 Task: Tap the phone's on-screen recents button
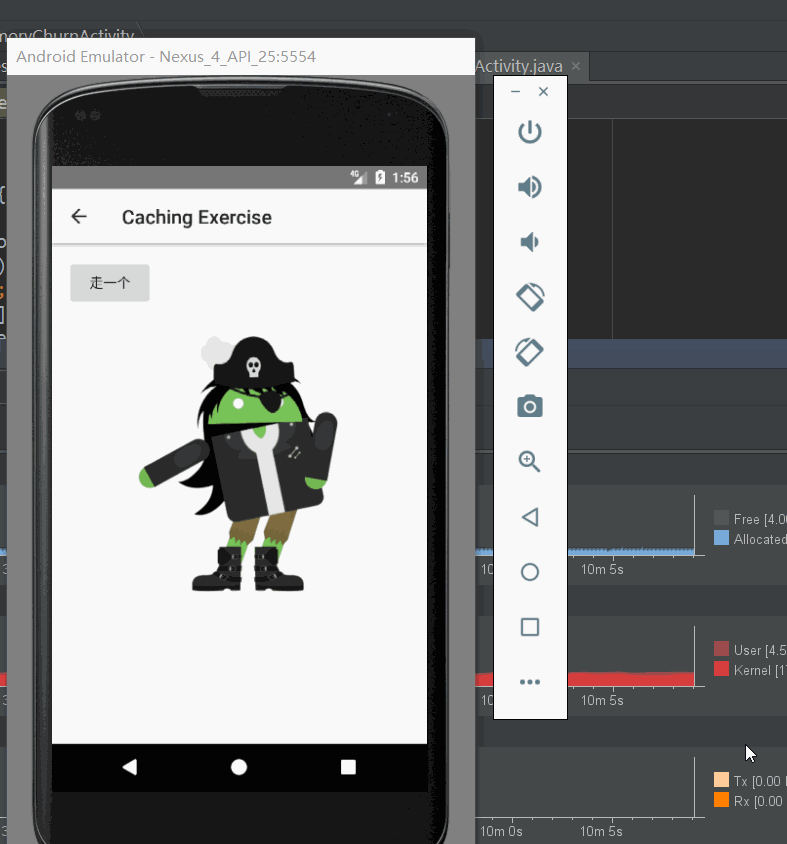[x=348, y=767]
